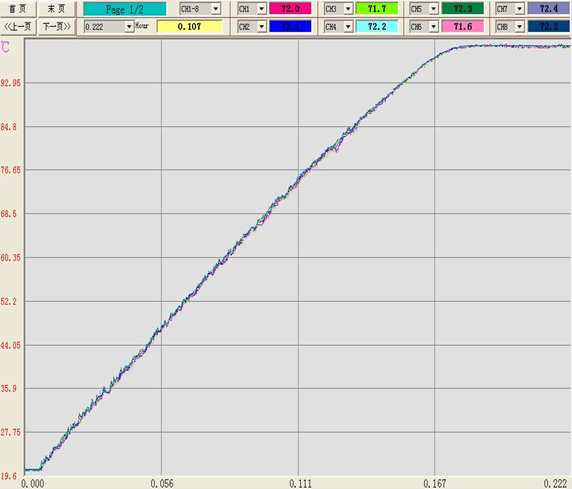Select the lime green CH3 swatch showing 71.7
This screenshot has width=572, height=489.
(x=376, y=8)
